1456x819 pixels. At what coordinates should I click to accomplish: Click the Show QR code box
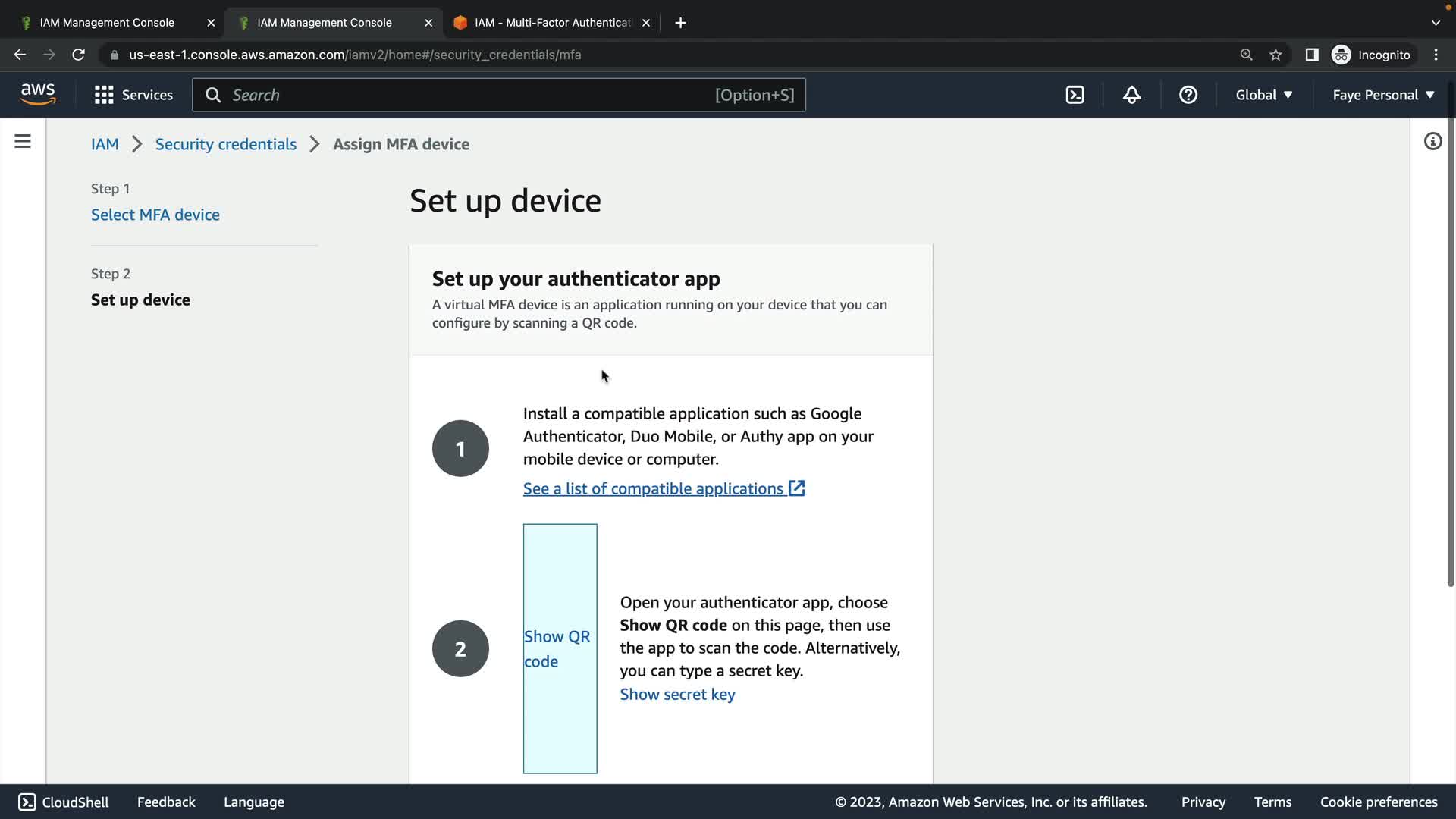pos(560,648)
